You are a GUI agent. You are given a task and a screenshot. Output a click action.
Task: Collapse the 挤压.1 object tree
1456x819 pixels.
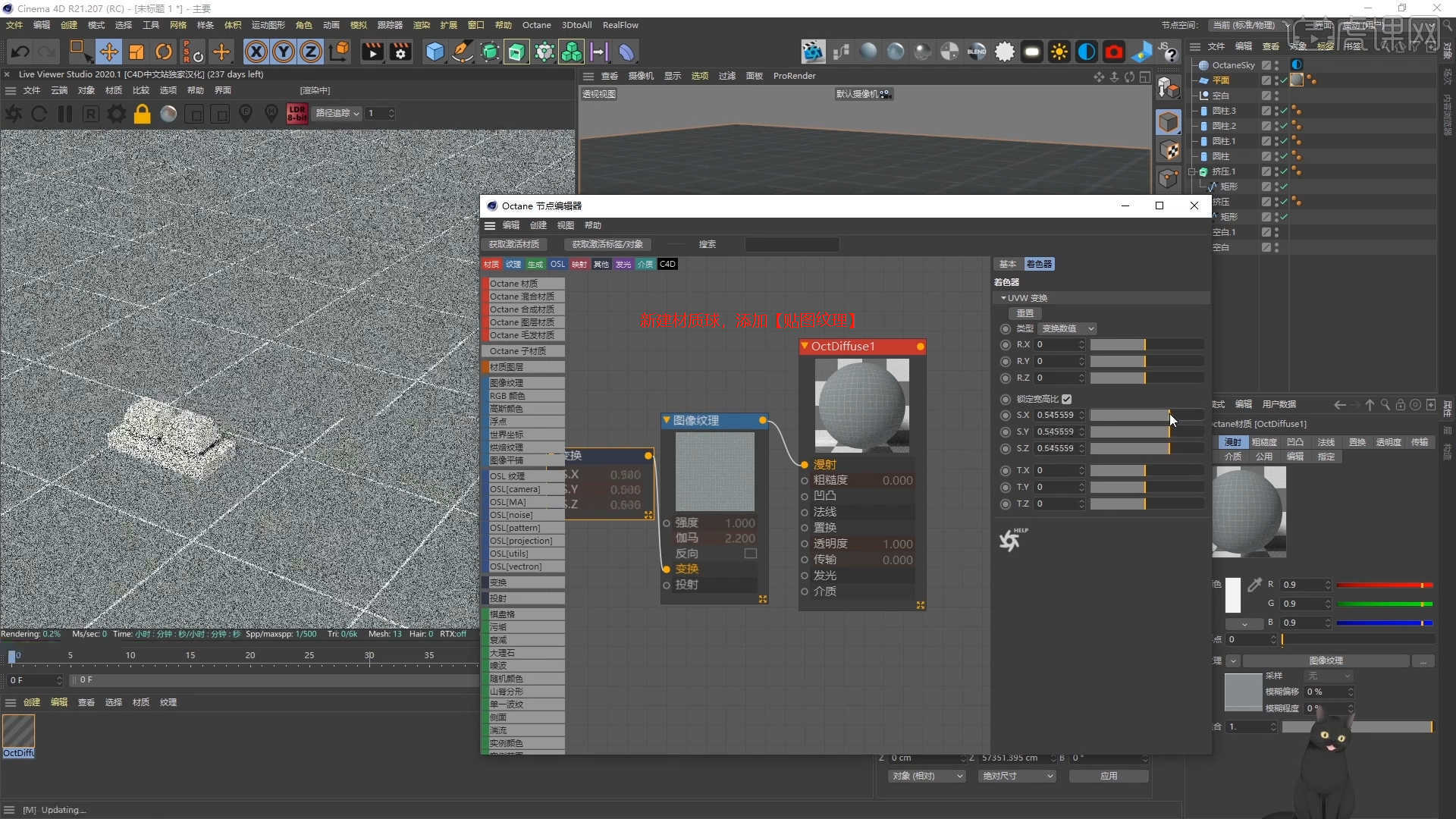[x=1194, y=171]
